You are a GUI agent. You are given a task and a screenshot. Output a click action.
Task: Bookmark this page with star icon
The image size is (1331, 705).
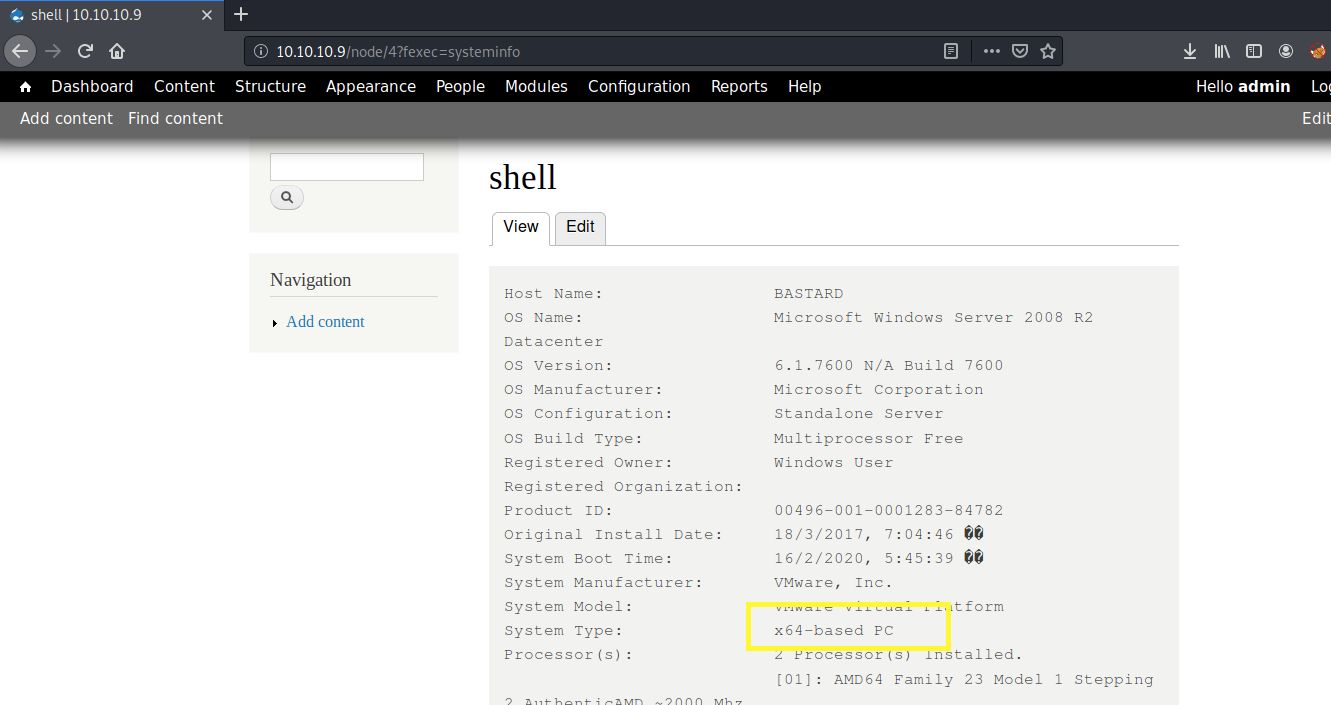pos(1048,51)
